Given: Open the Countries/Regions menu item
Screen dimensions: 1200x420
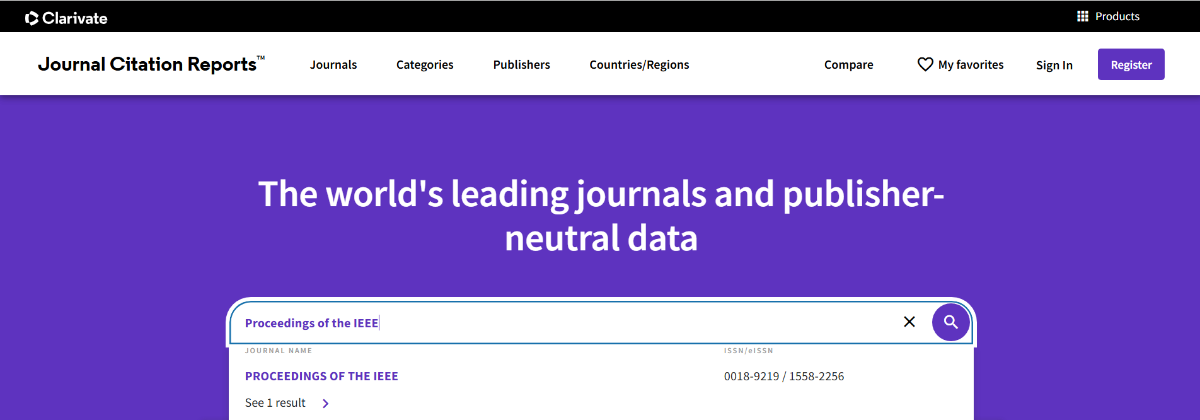Looking at the screenshot, I should pos(639,65).
